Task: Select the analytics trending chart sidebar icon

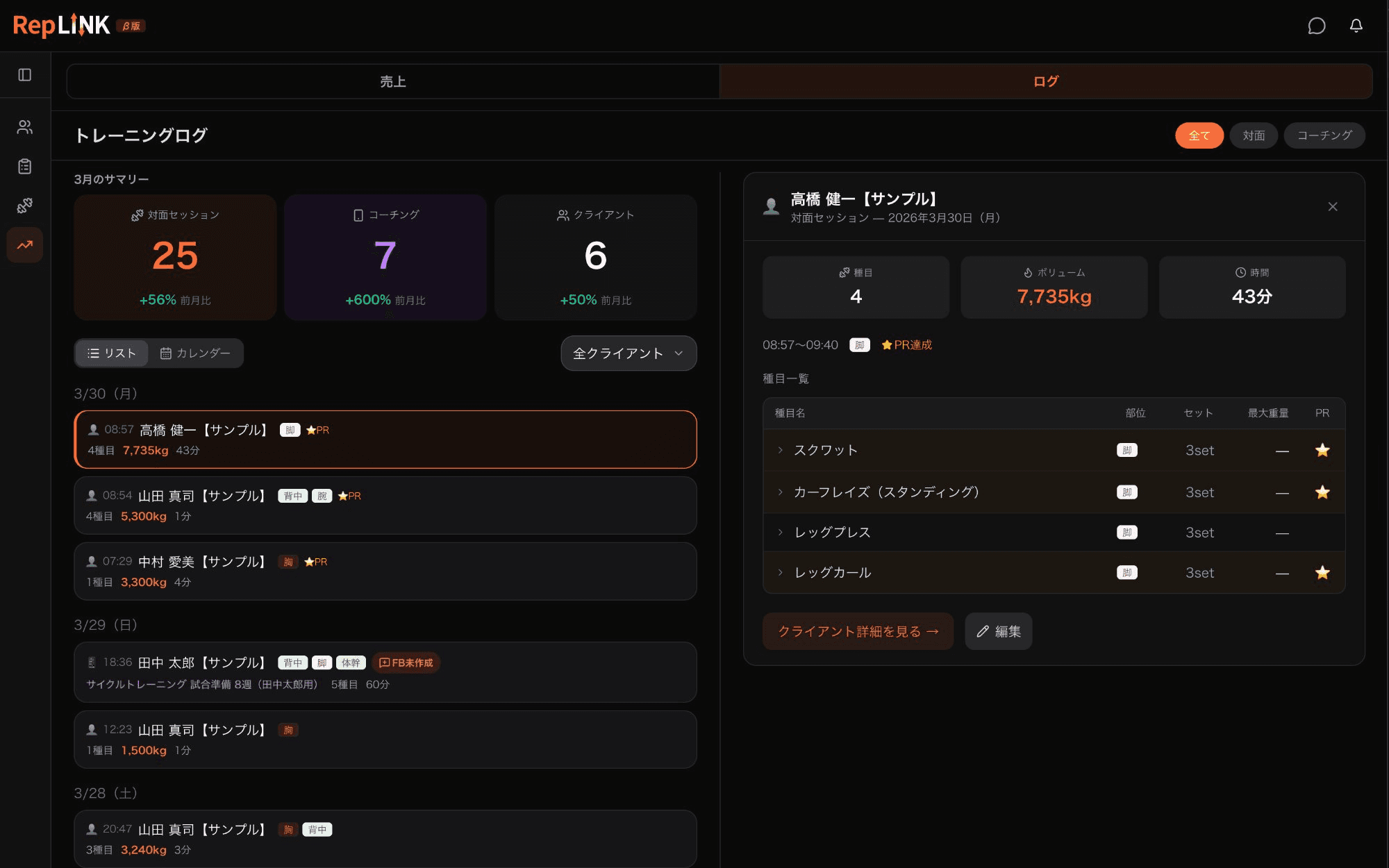Action: tap(25, 244)
